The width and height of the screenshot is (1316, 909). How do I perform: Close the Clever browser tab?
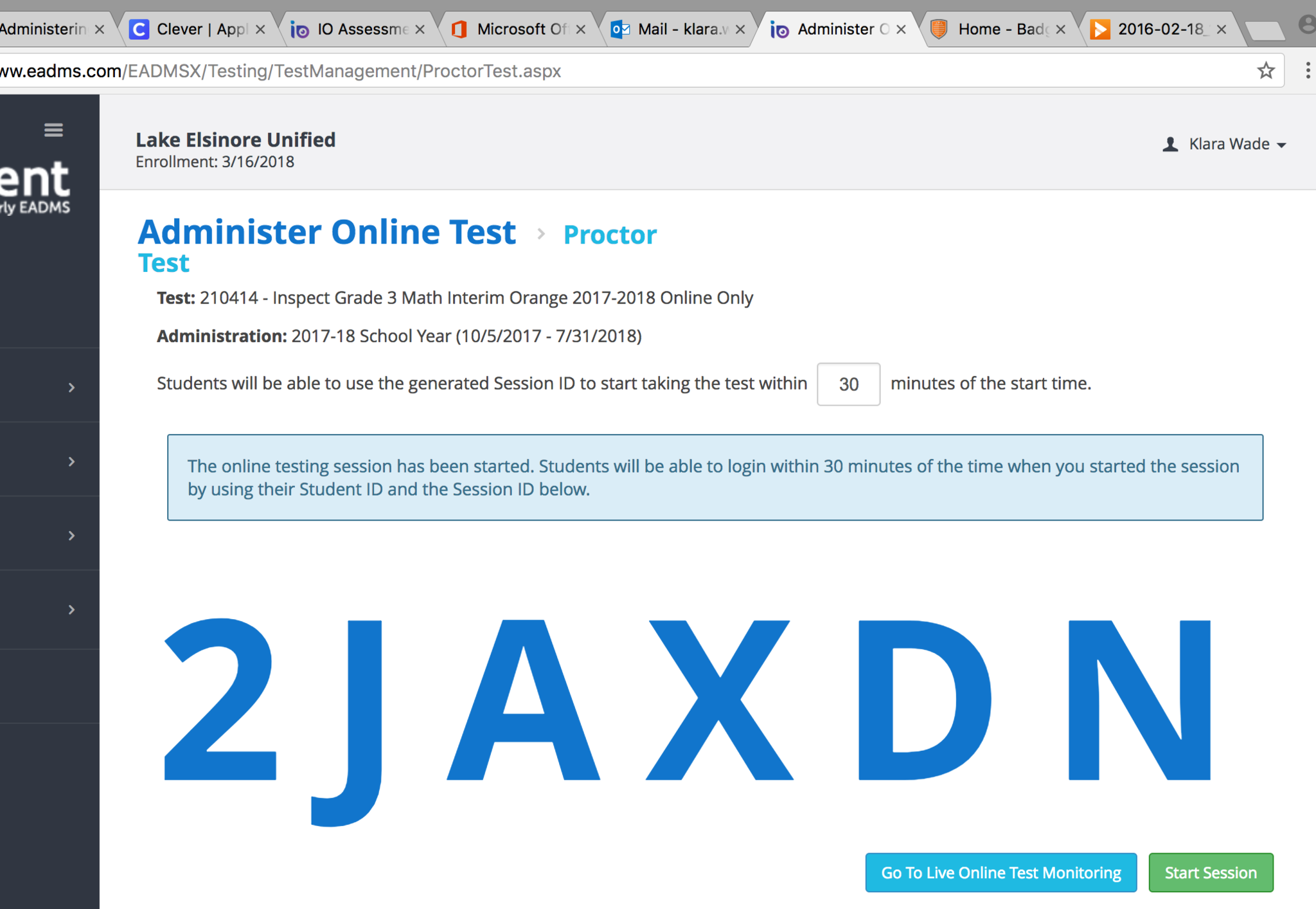coord(260,30)
